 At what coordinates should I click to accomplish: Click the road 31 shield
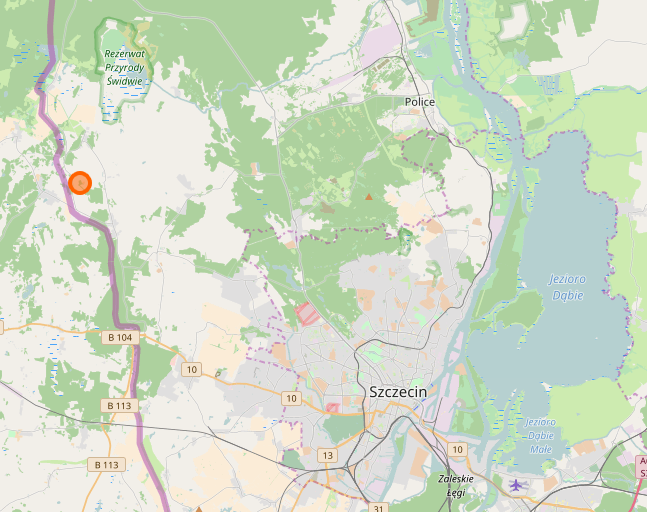click(378, 508)
